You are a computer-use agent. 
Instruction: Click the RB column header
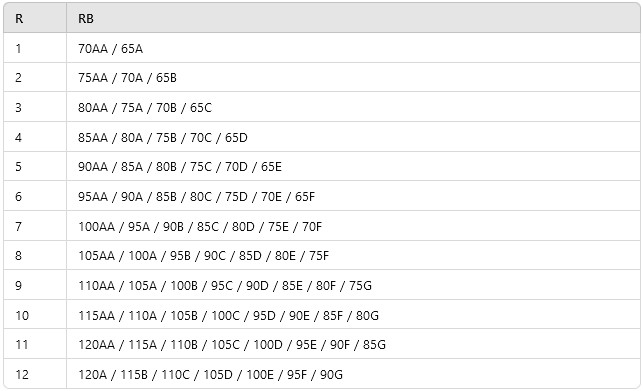353,18
